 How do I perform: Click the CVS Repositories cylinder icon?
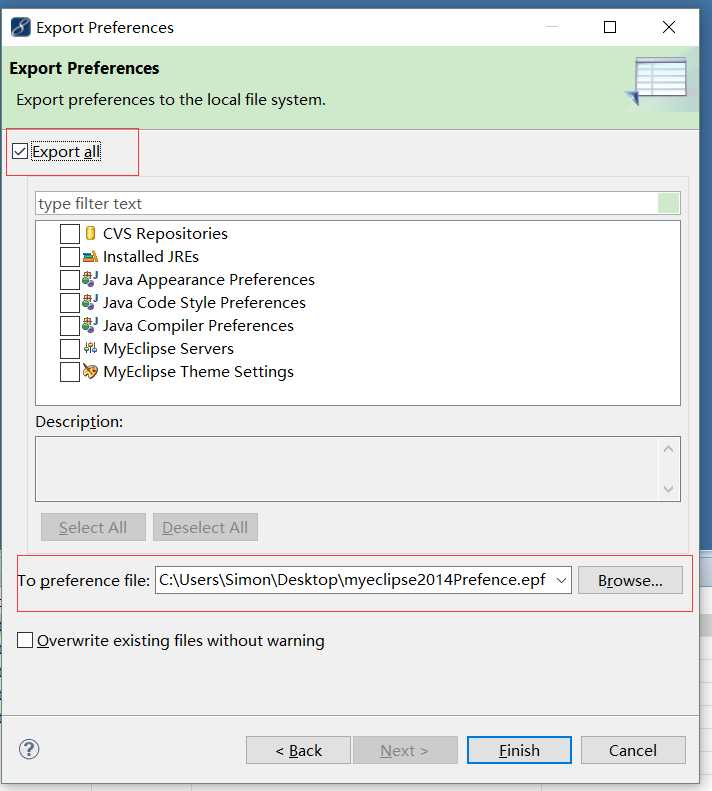point(90,233)
